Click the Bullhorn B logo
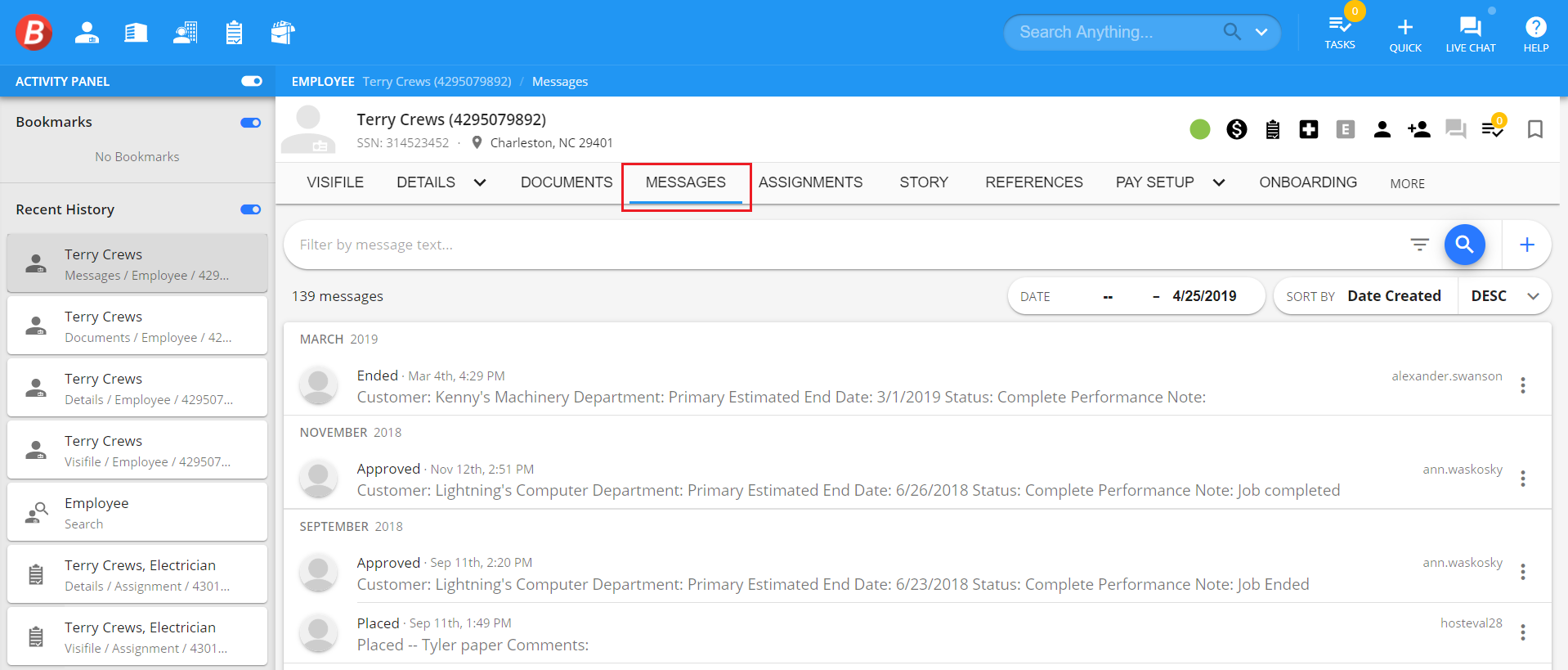Screen dimensions: 1568x670 pos(34,32)
